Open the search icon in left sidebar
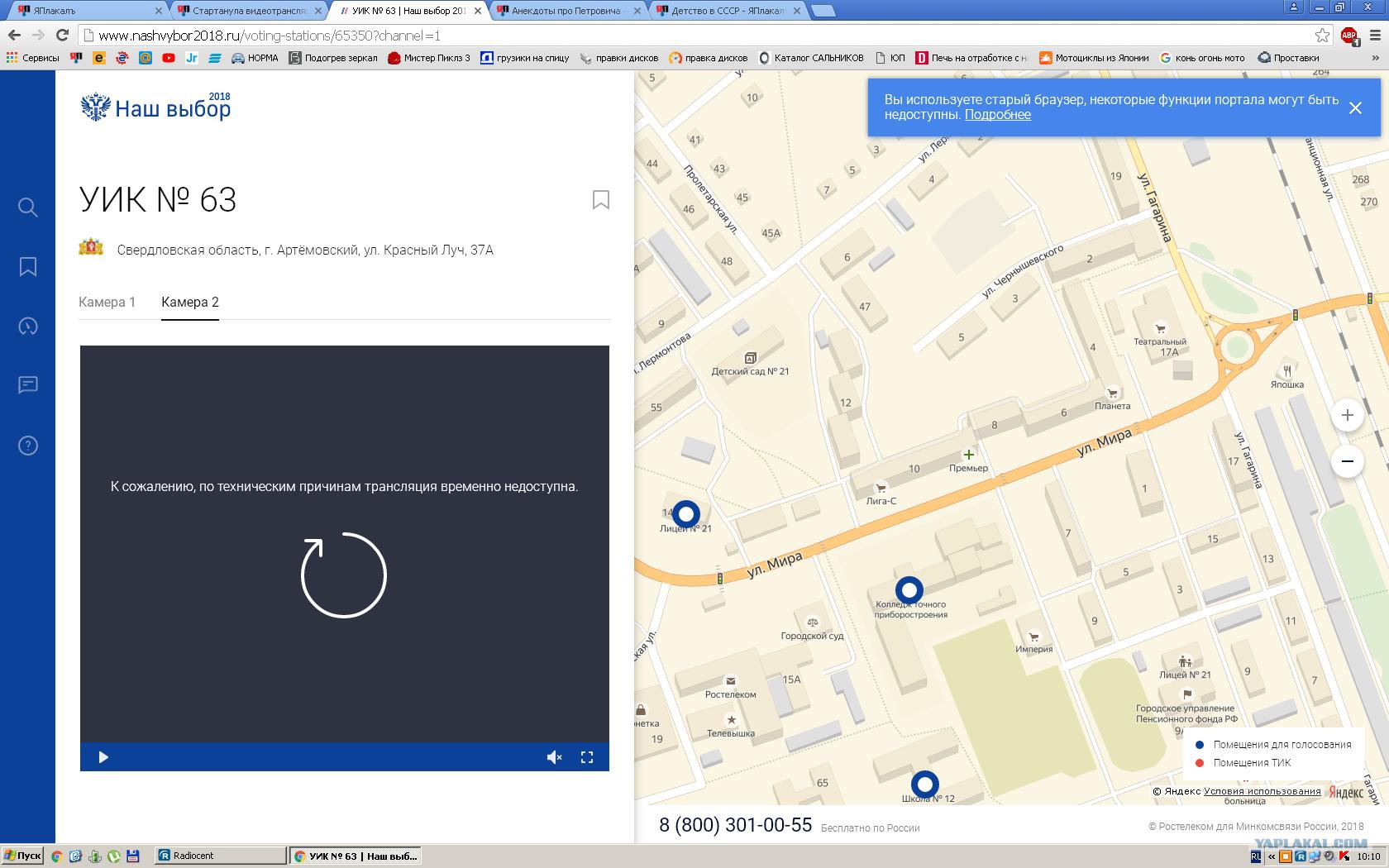The width and height of the screenshot is (1389, 868). point(27,207)
